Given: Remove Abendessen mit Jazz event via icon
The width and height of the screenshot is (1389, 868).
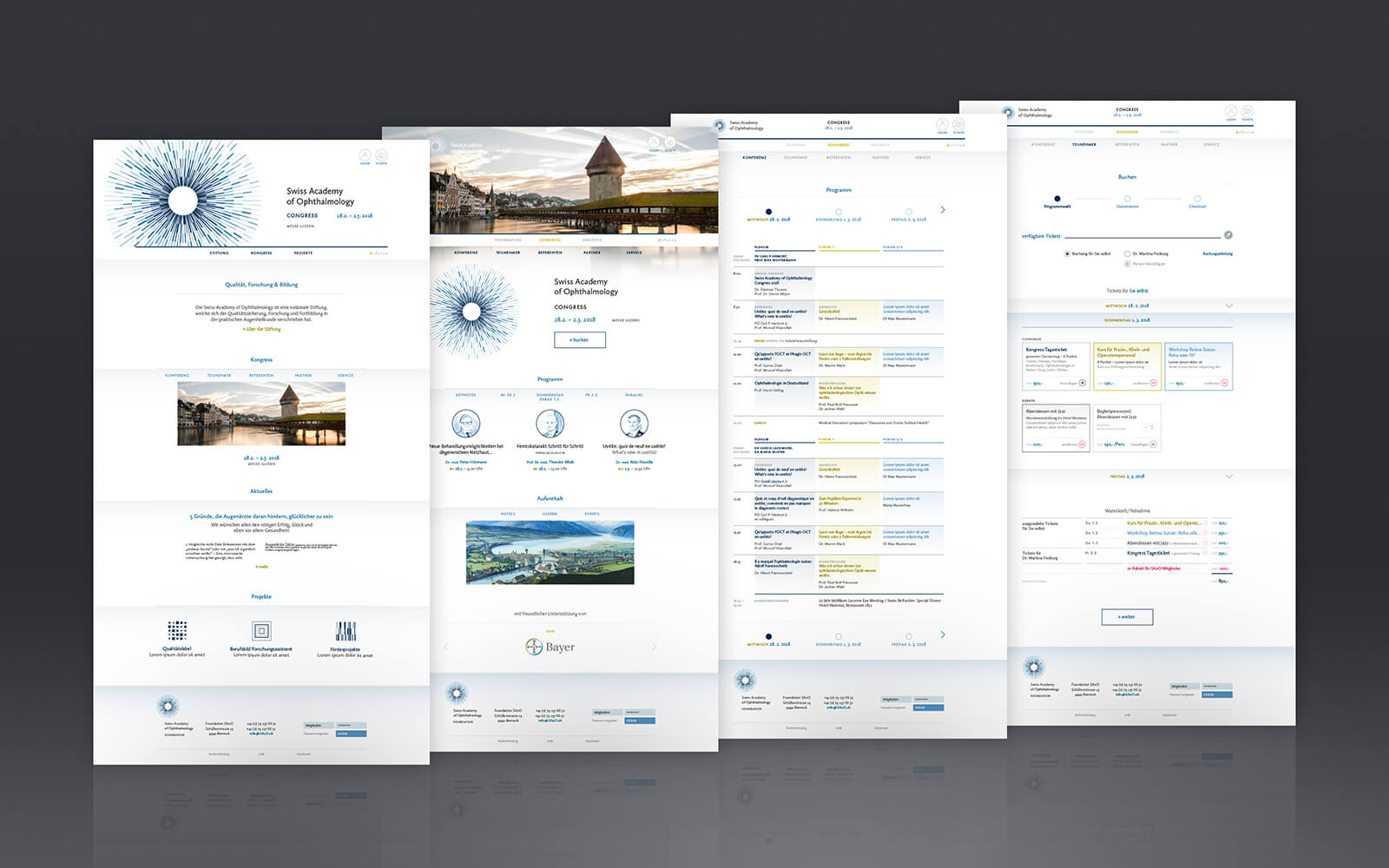Looking at the screenshot, I should 1082,444.
